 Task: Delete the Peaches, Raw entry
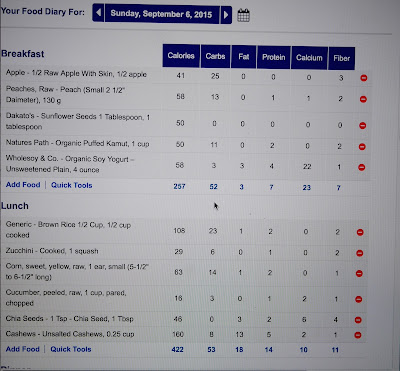tap(363, 99)
